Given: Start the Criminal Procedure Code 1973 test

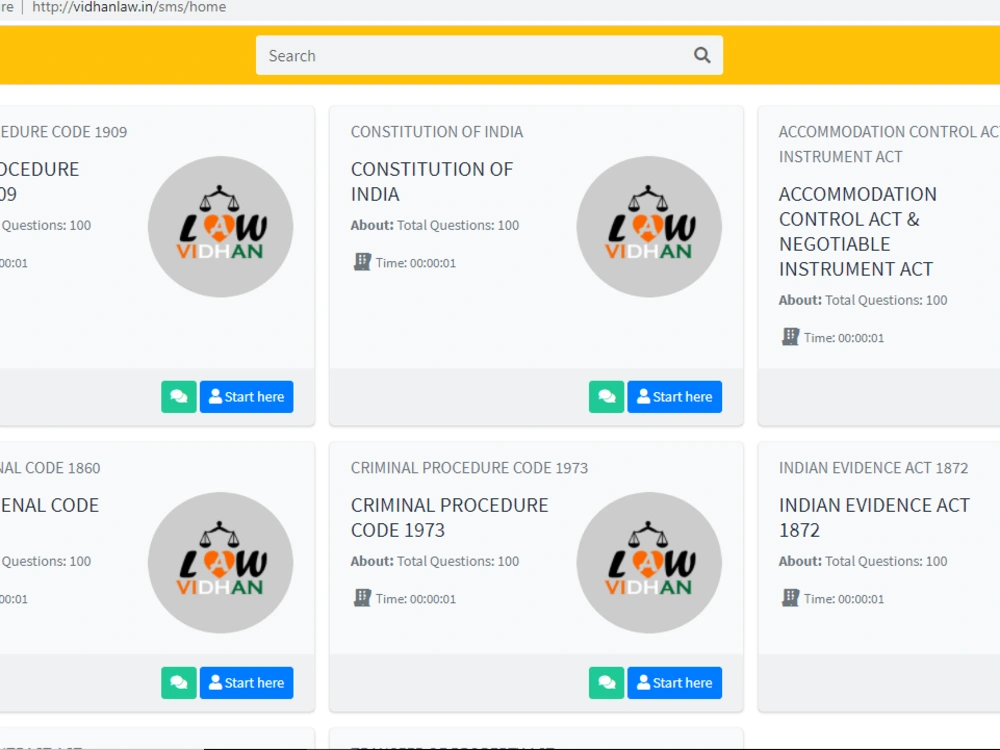Looking at the screenshot, I should click(x=675, y=682).
